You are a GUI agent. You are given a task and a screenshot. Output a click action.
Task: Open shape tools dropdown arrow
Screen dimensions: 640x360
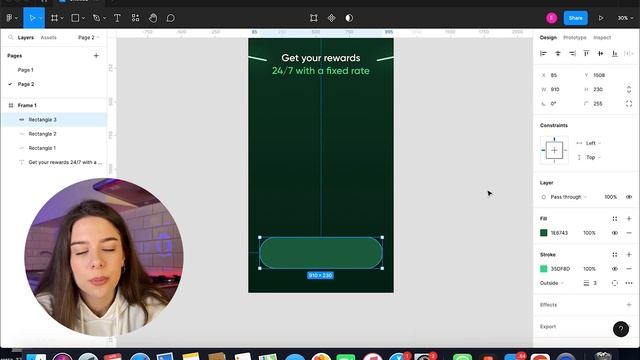coord(83,18)
